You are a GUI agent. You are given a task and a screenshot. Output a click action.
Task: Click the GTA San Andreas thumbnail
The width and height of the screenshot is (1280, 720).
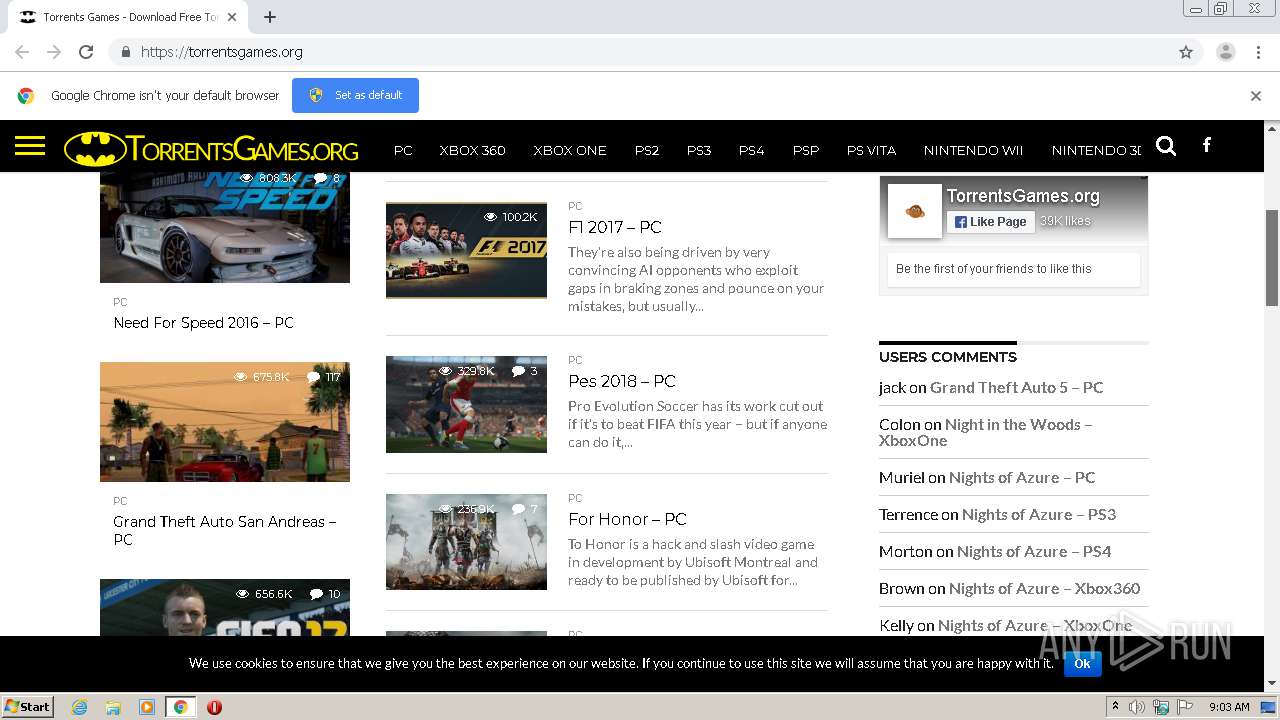tap(225, 422)
